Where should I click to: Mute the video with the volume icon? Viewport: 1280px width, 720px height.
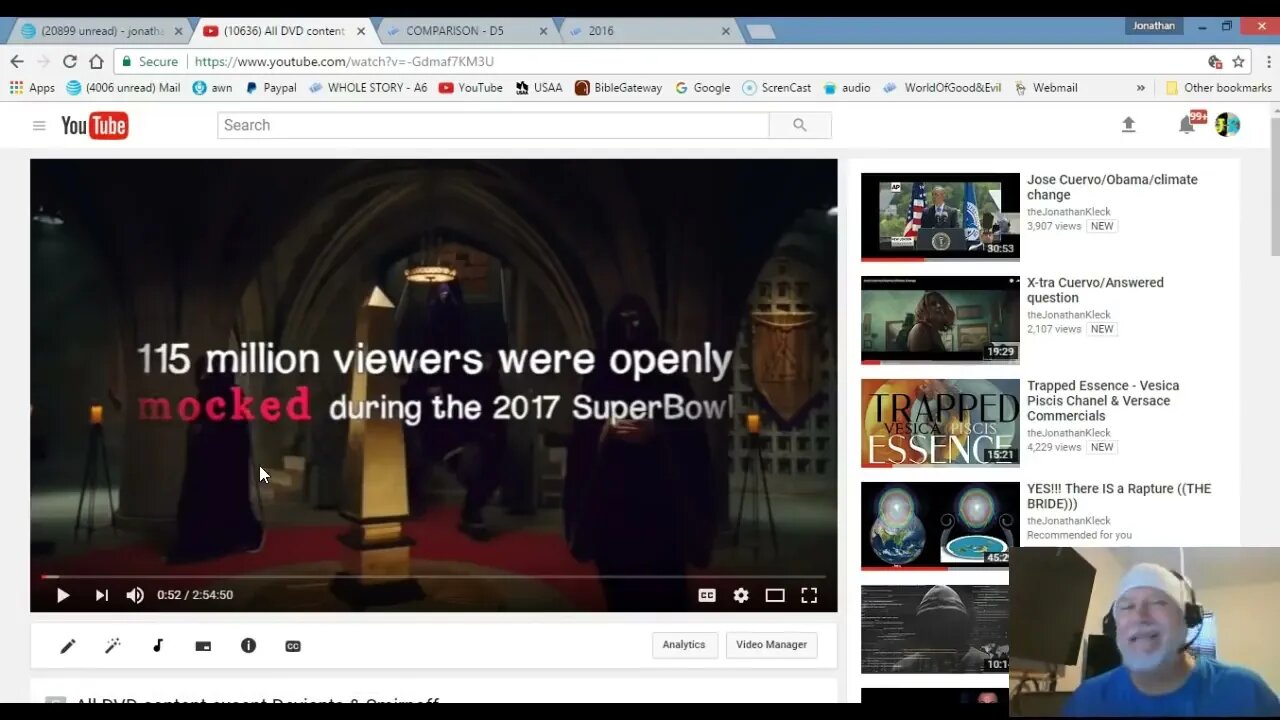coord(135,595)
